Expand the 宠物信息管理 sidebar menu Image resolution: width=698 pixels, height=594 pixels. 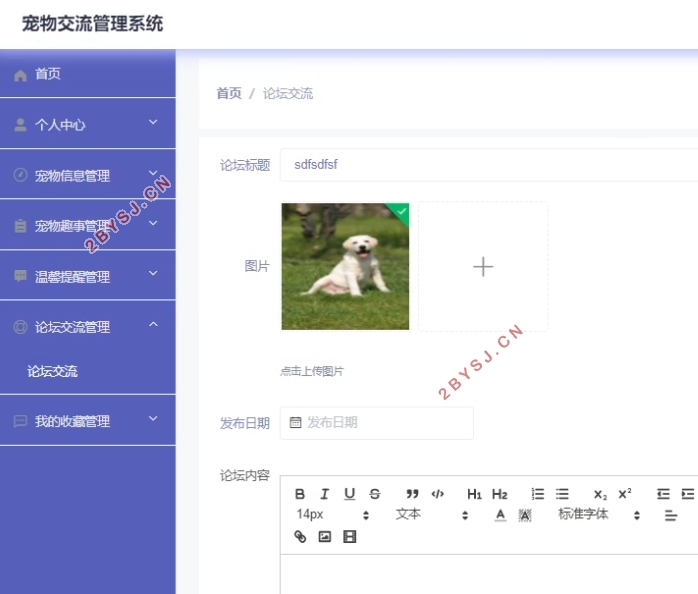(x=88, y=175)
